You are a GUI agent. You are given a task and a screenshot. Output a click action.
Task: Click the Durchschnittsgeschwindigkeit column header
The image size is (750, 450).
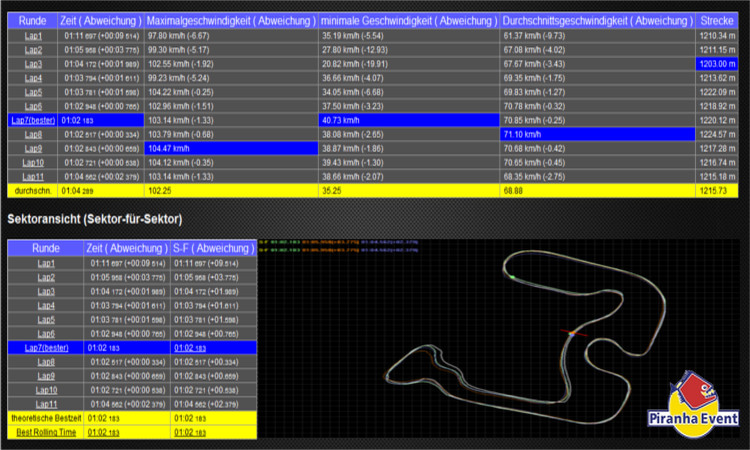click(597, 20)
